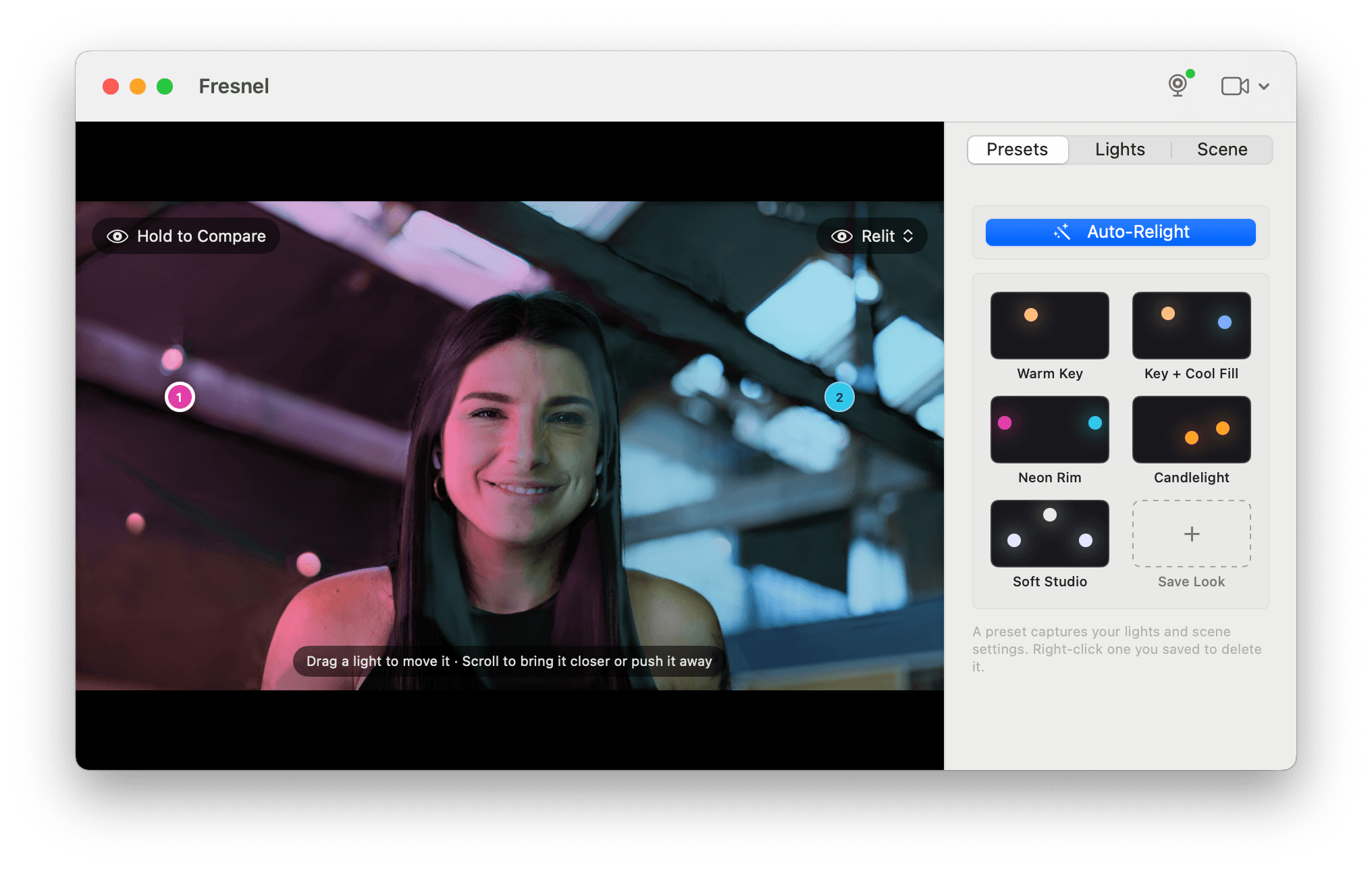1372x870 pixels.
Task: Hold to Compare eye button
Action: (x=186, y=236)
